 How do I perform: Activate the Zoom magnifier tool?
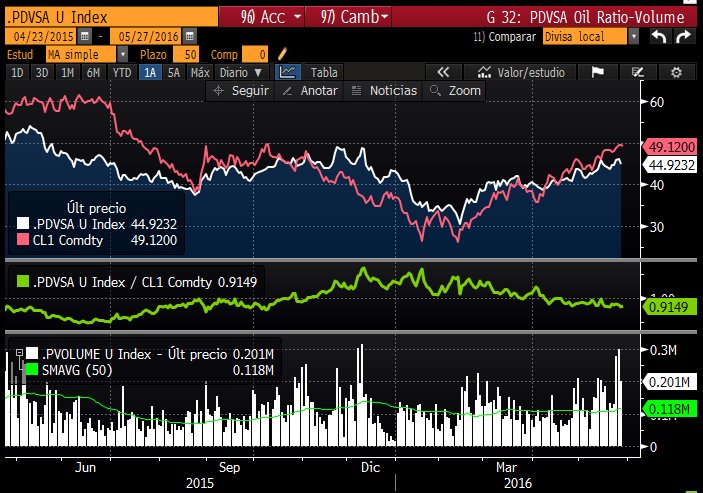(455, 91)
